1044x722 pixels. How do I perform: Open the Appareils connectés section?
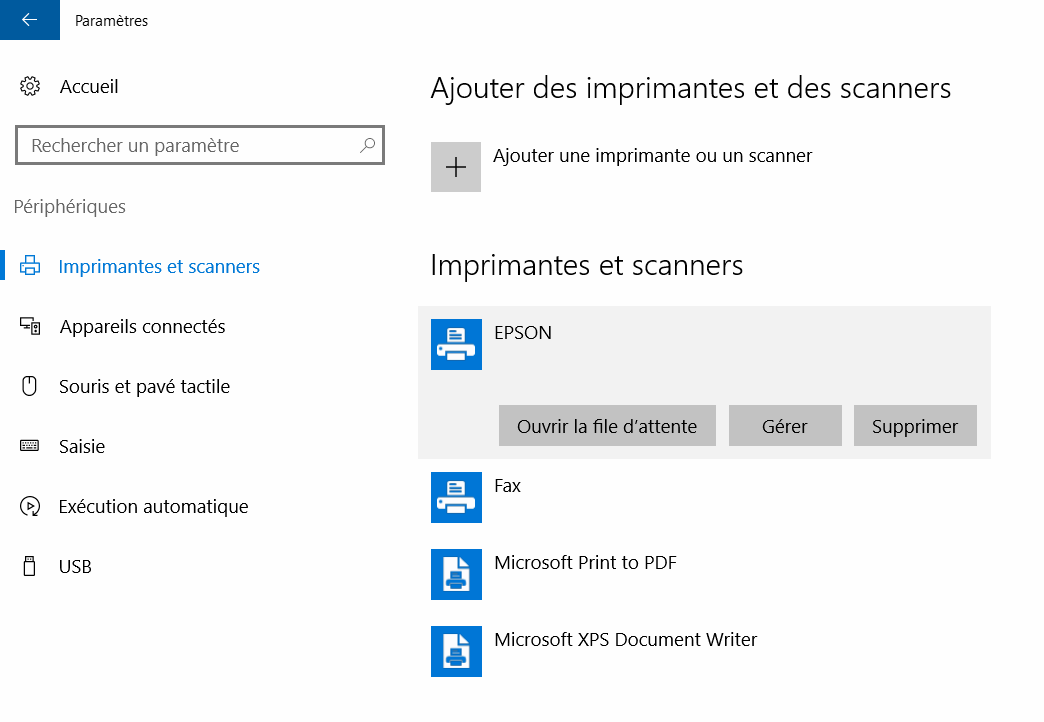[142, 327]
